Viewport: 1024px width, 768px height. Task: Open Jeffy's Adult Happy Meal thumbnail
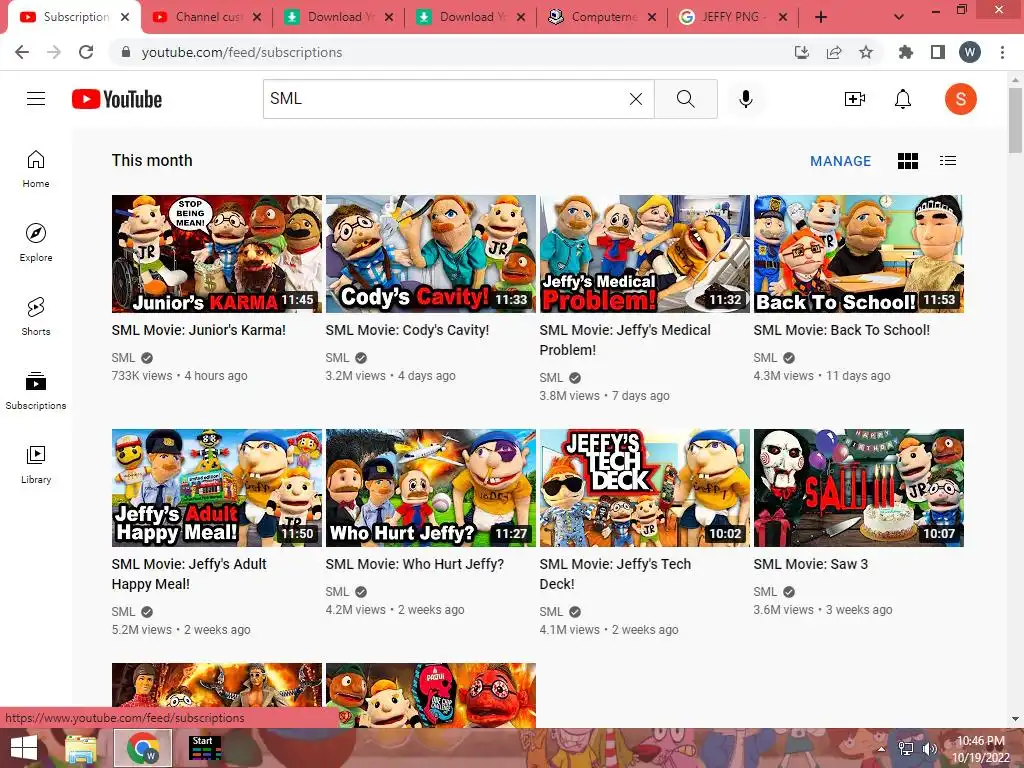click(217, 488)
